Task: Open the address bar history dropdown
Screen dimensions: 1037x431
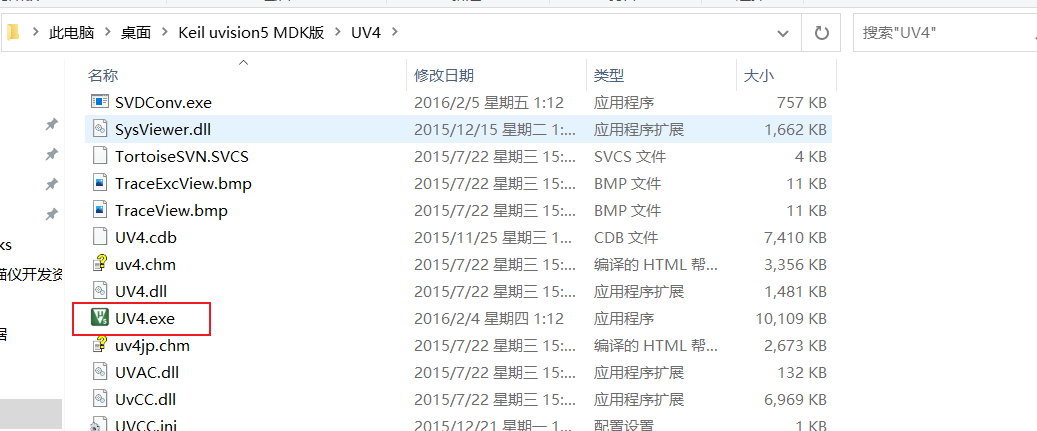Action: 782,32
